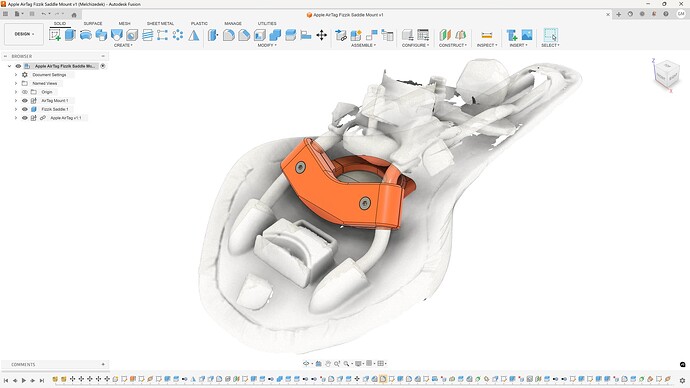Select the Split Body tool
The height and width of the screenshot is (388, 690).
coord(290,35)
